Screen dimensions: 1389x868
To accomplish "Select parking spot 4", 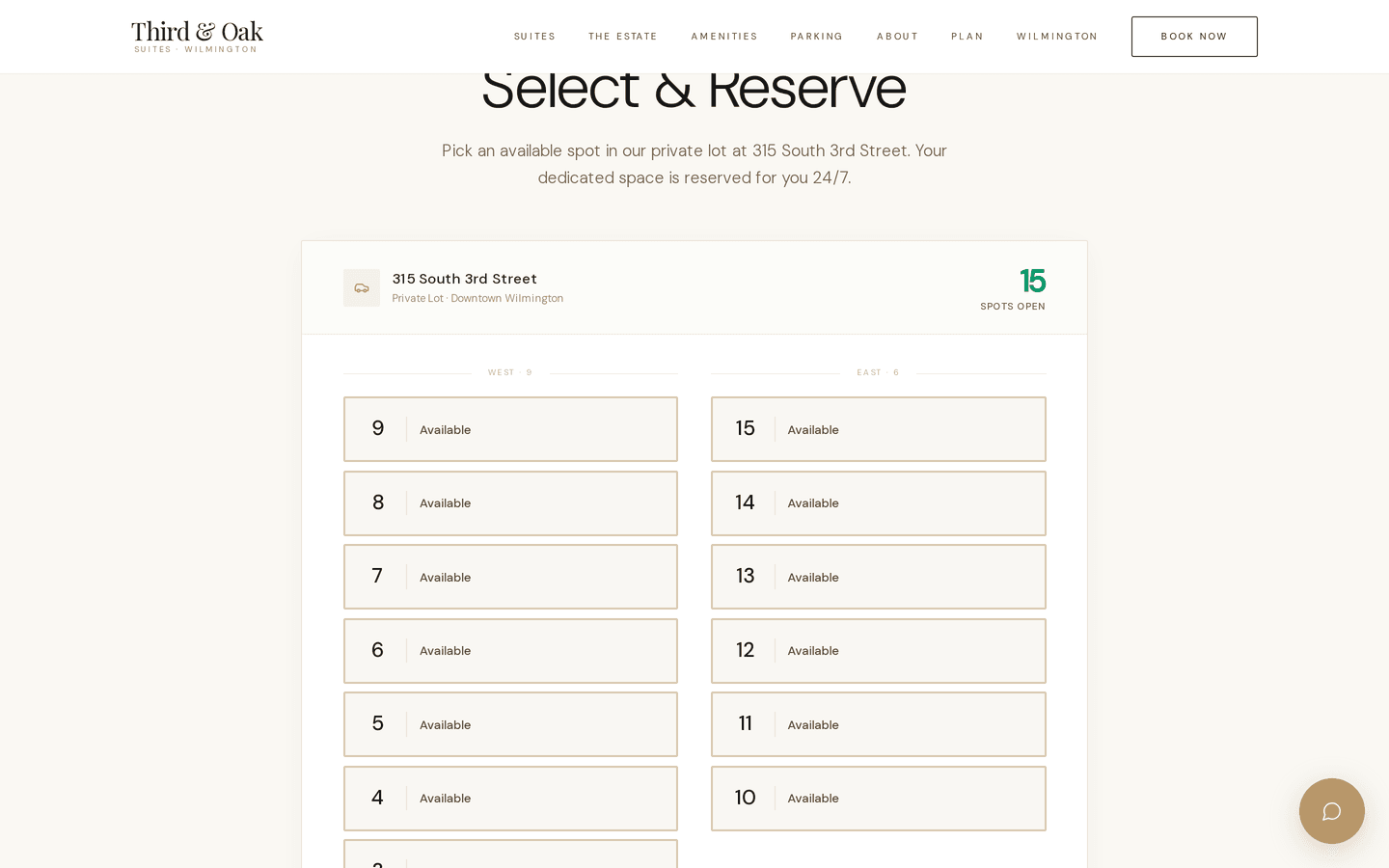I will tap(510, 799).
